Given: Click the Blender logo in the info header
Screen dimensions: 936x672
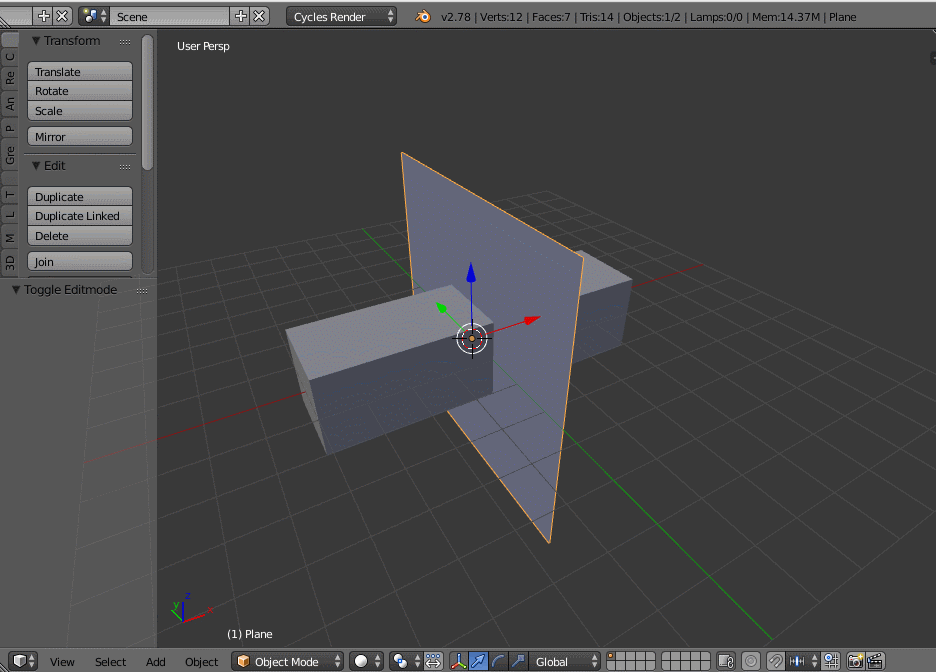Looking at the screenshot, I should pyautogui.click(x=423, y=16).
